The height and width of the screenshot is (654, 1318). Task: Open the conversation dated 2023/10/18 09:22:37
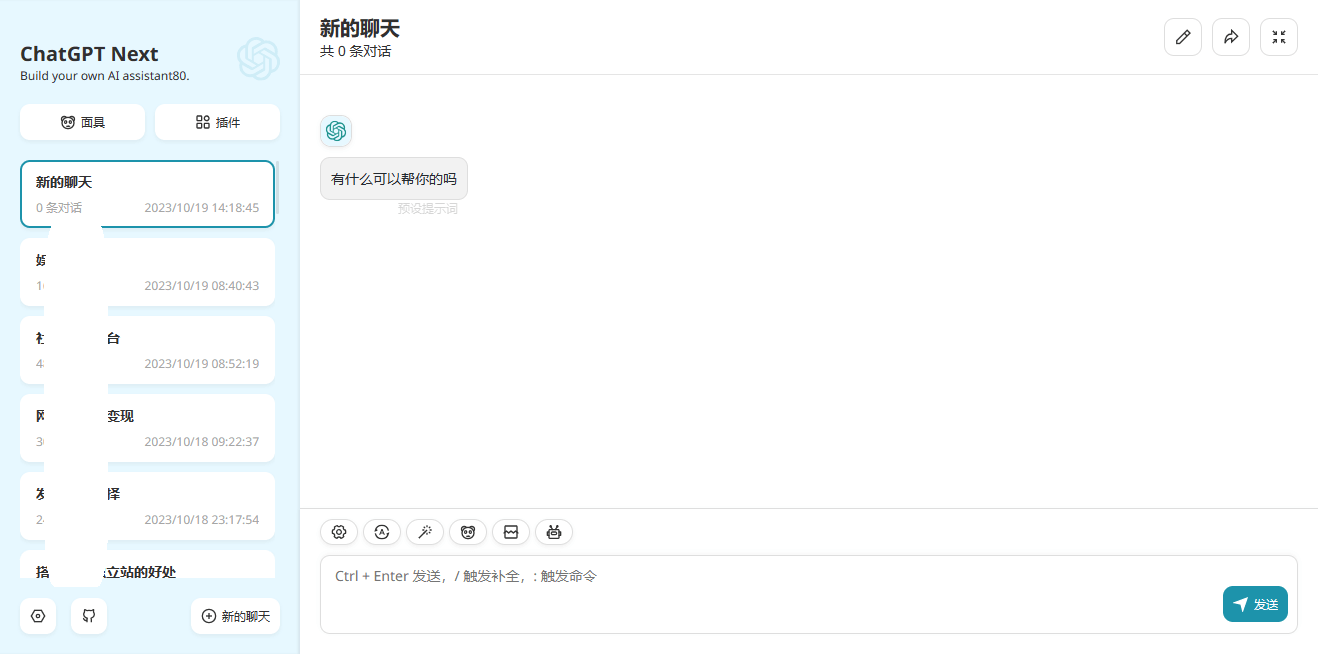pyautogui.click(x=147, y=428)
